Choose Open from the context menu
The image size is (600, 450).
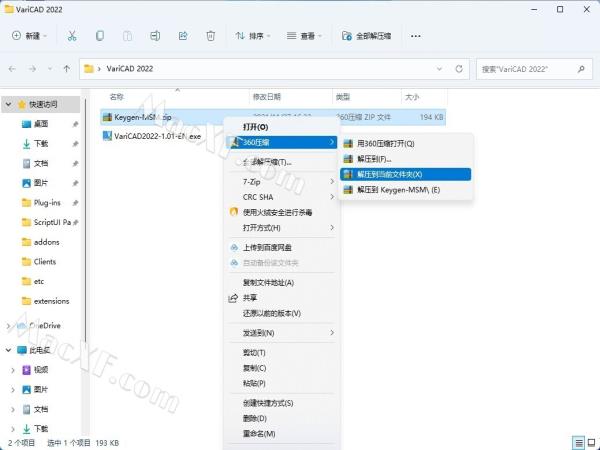pyautogui.click(x=281, y=127)
